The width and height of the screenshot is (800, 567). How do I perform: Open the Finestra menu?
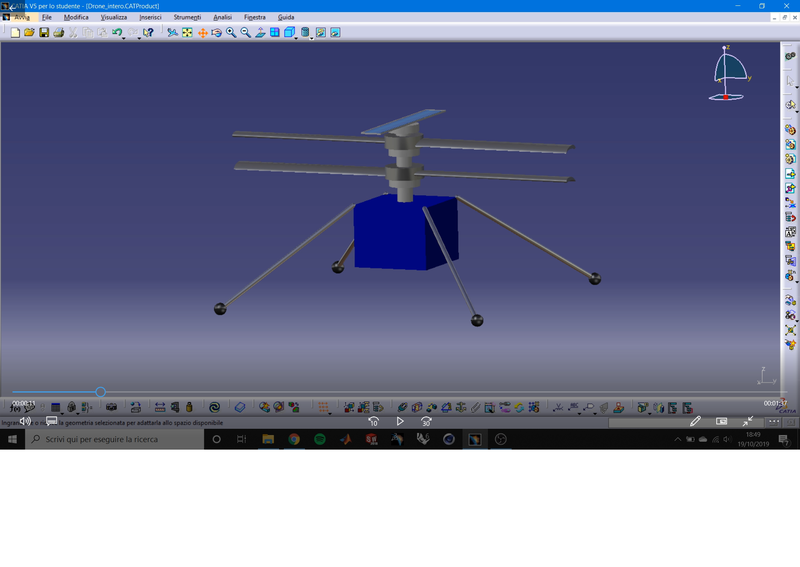coord(255,17)
